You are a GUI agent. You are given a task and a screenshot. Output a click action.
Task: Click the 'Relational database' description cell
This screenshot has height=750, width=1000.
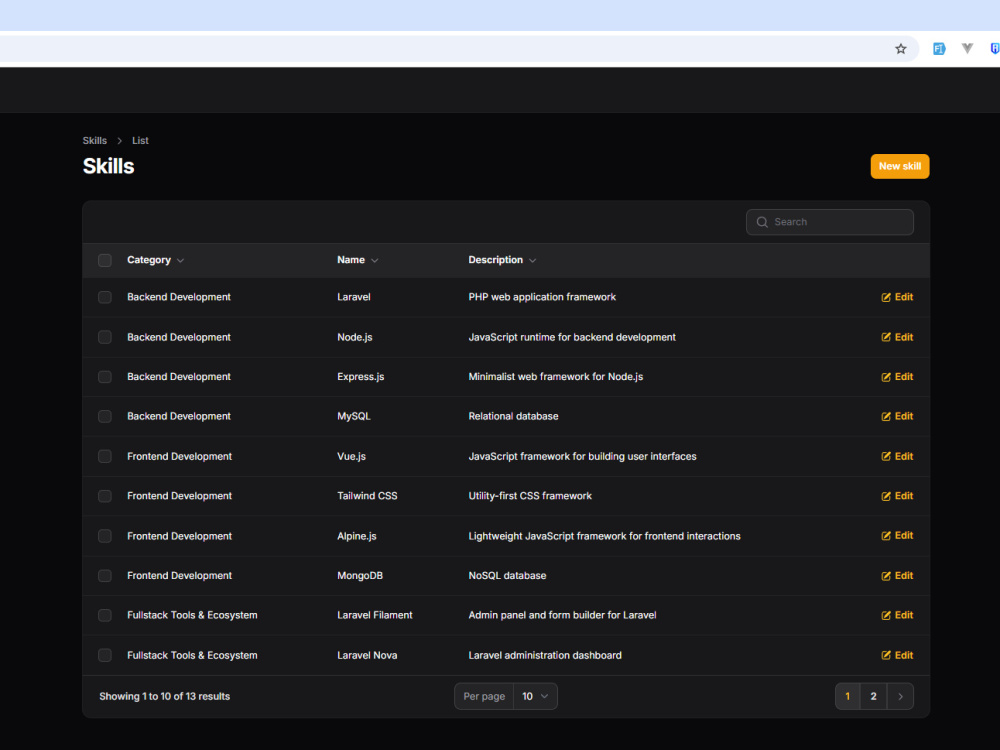pyautogui.click(x=513, y=416)
